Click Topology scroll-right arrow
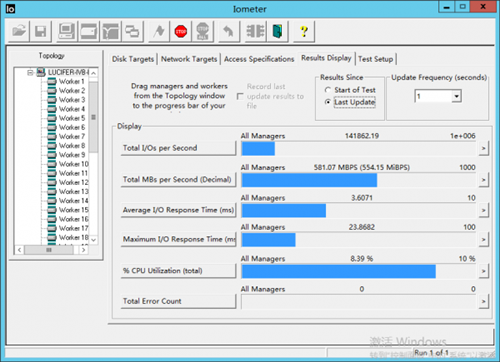500x362 pixels. tap(84, 250)
